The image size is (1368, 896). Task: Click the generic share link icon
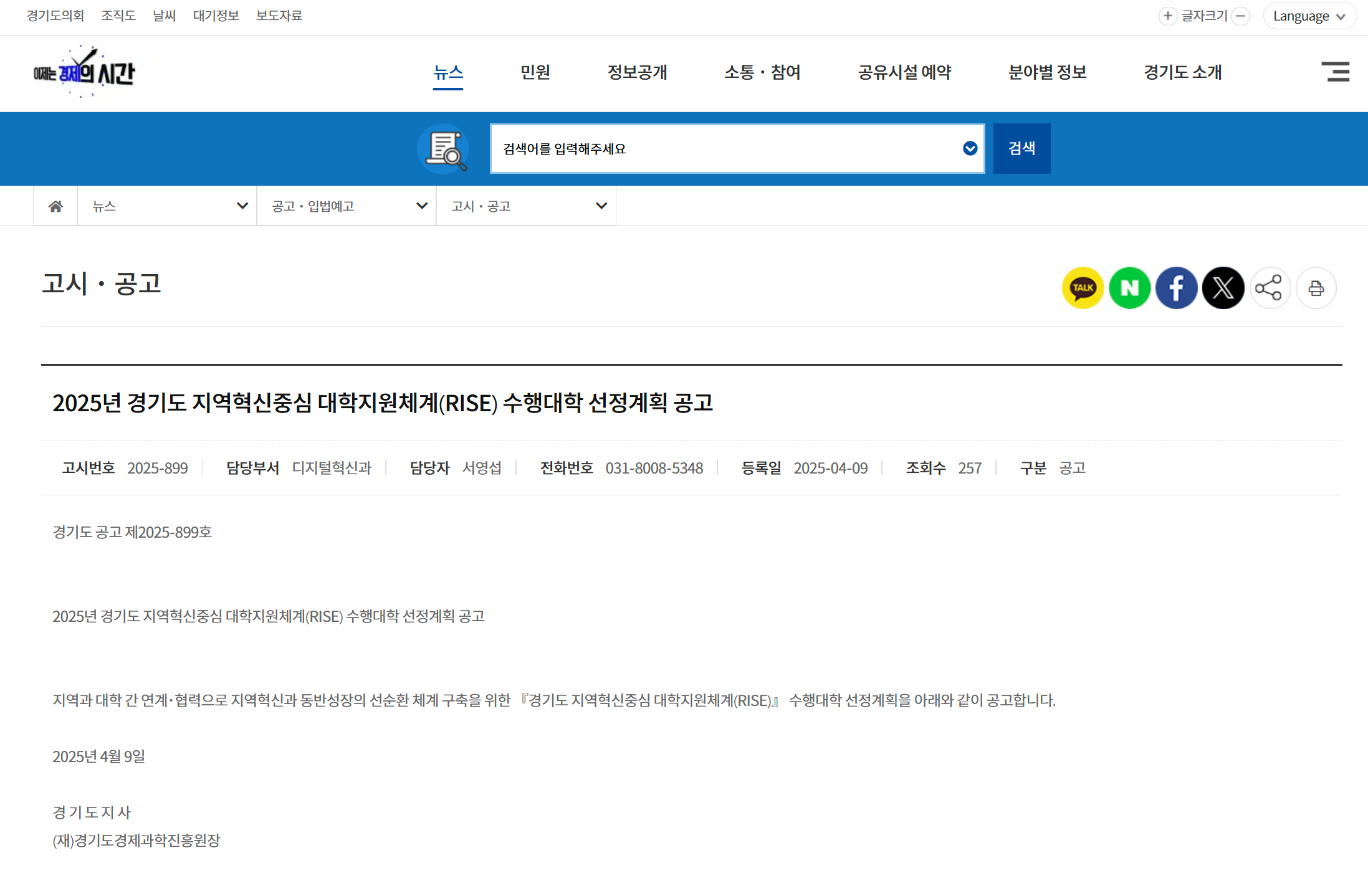pyautogui.click(x=1269, y=288)
